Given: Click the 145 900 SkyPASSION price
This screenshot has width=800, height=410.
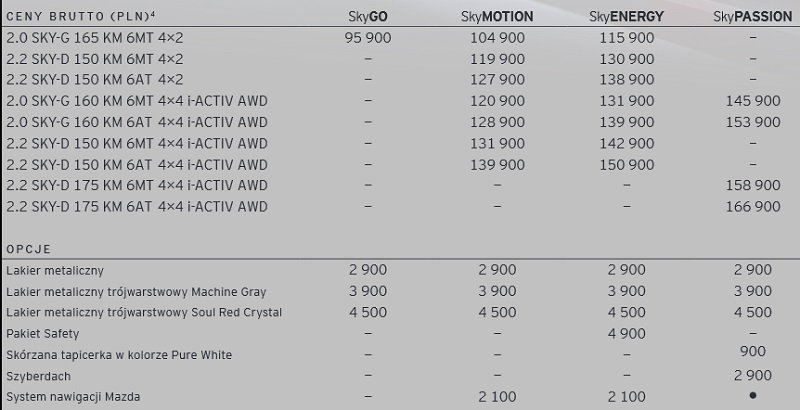Looking at the screenshot, I should coord(753,101).
